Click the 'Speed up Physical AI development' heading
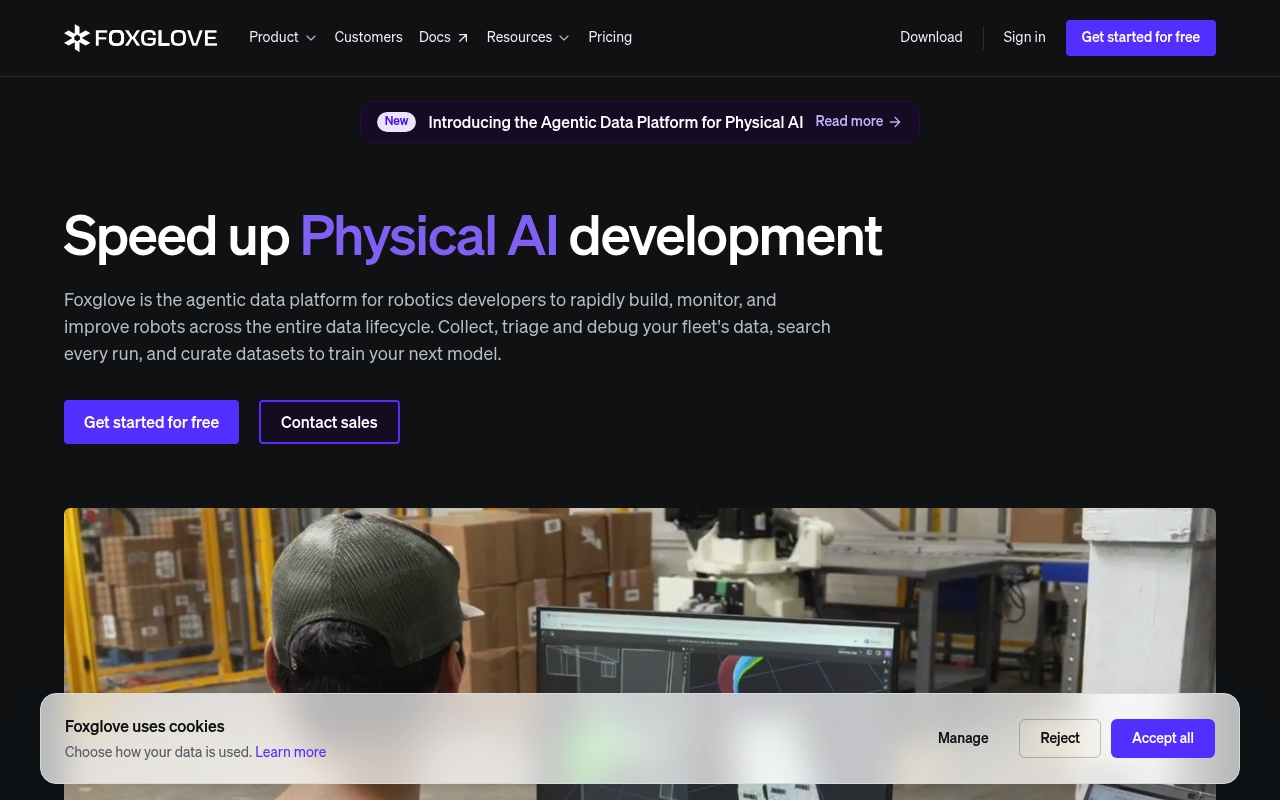Image resolution: width=1280 pixels, height=800 pixels. click(473, 236)
